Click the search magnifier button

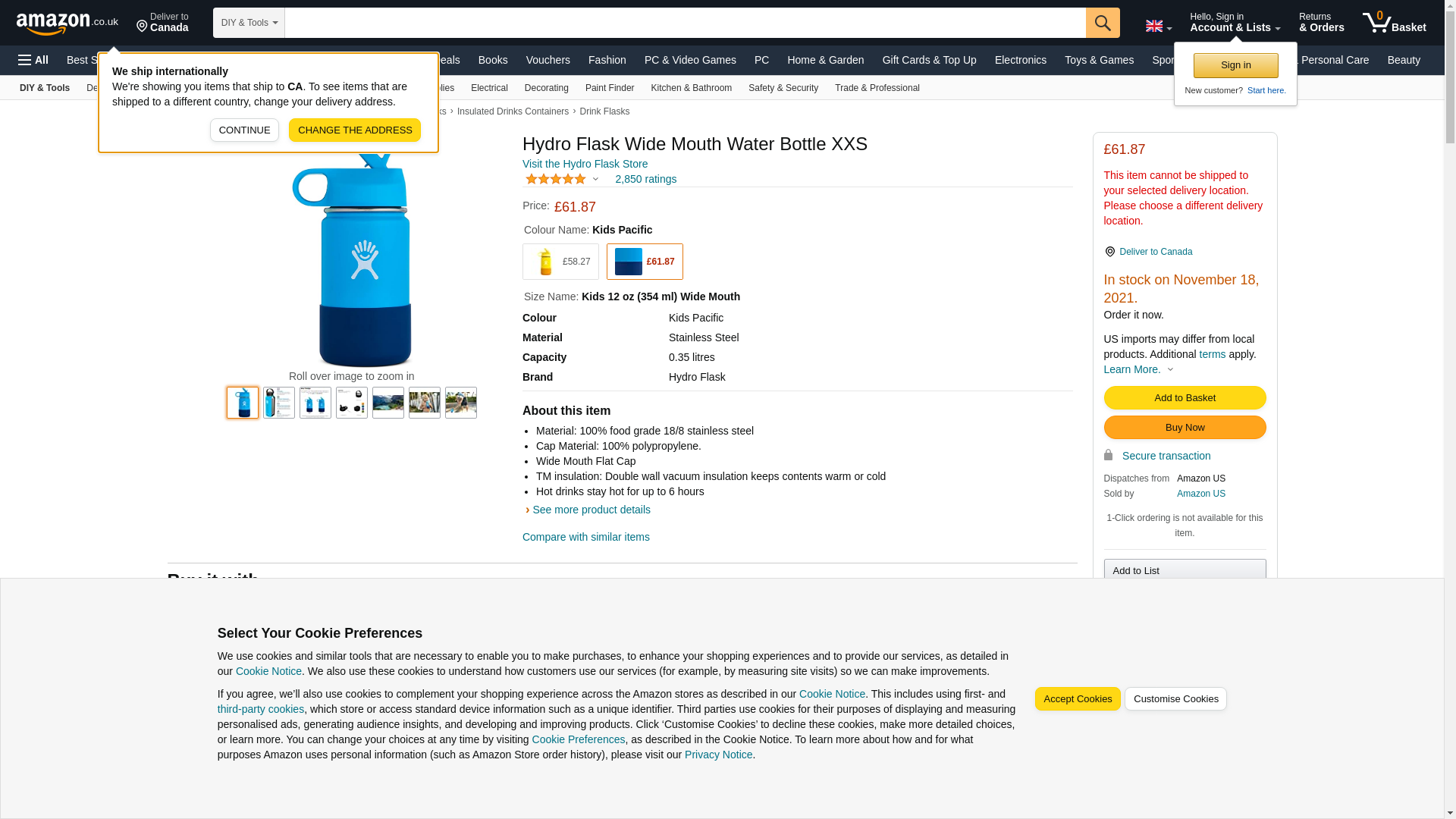(1102, 23)
